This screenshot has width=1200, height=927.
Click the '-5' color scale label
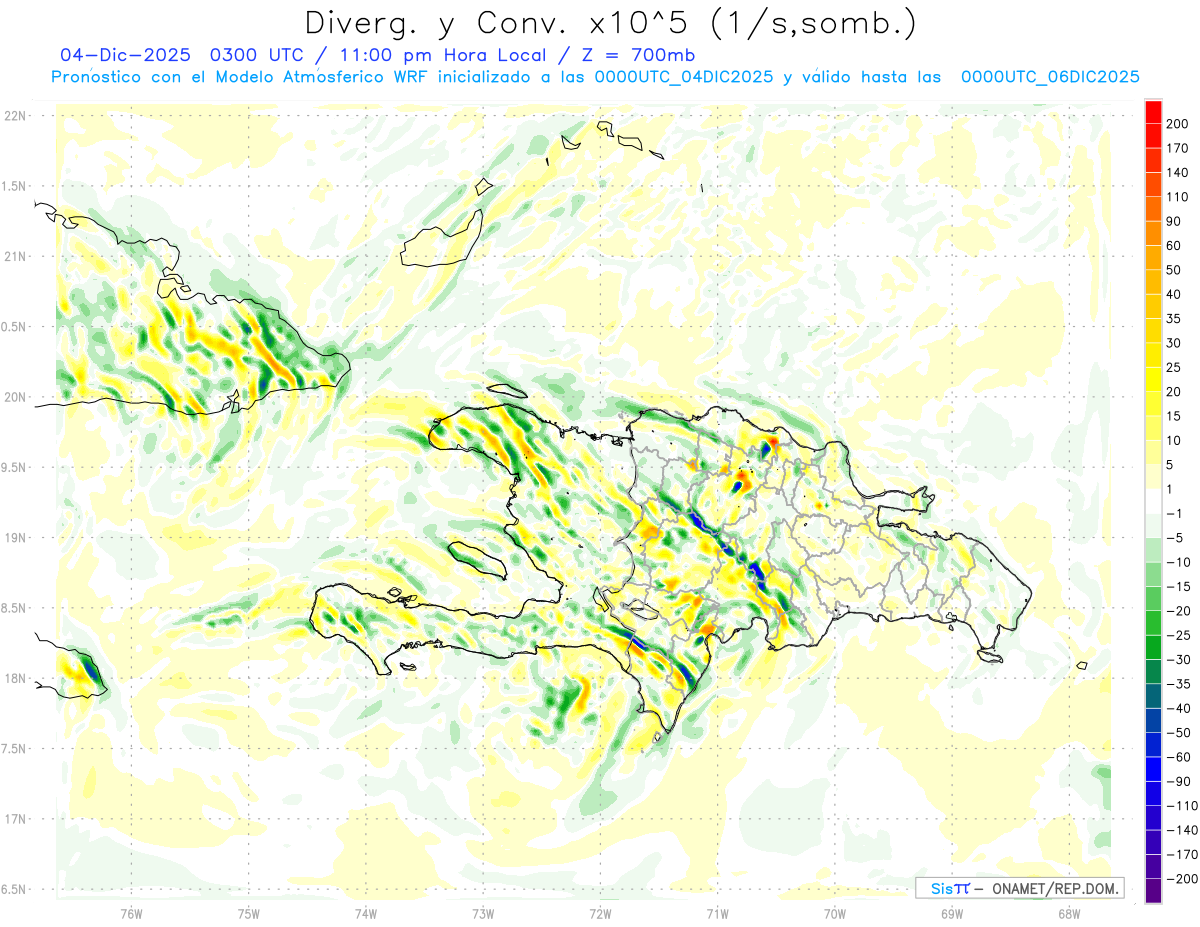(x=1176, y=538)
